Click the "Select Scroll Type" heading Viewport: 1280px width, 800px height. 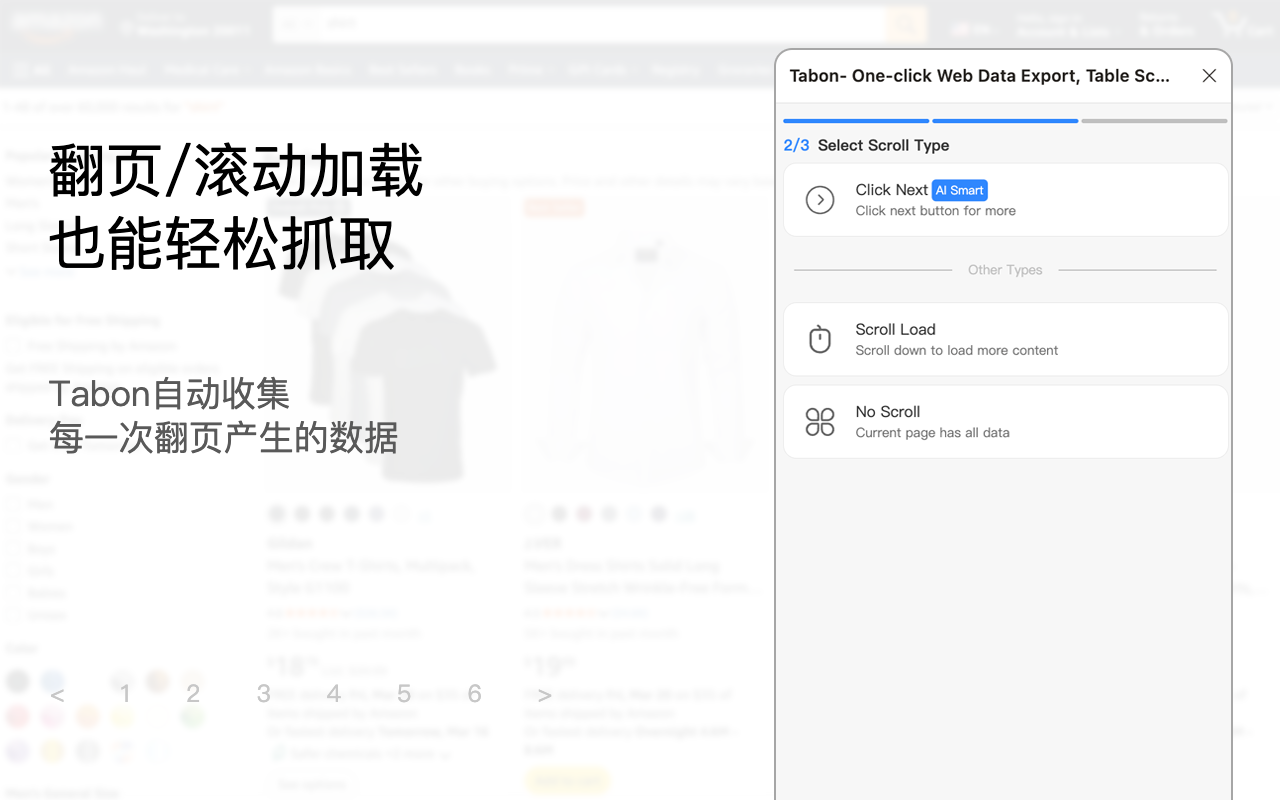click(x=884, y=145)
